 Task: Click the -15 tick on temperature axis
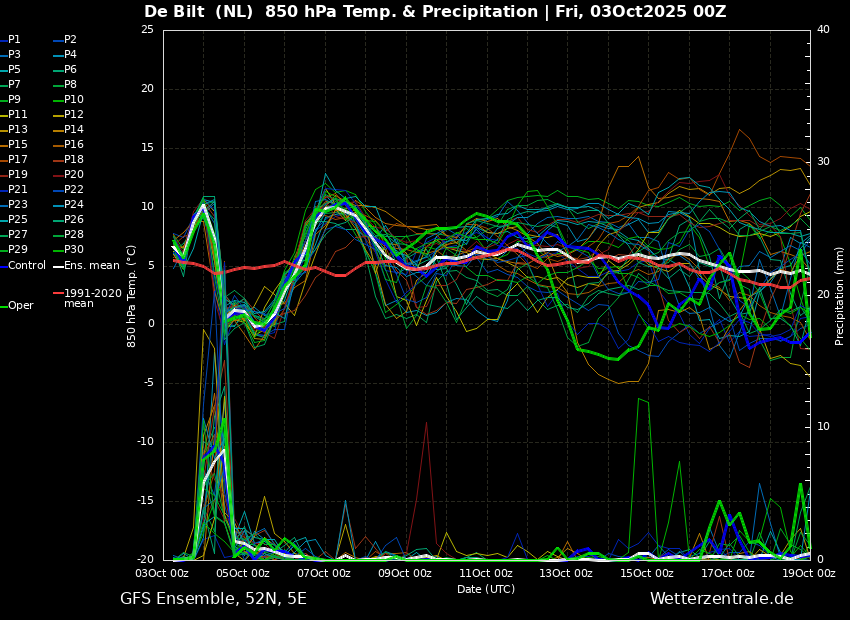pyautogui.click(x=146, y=501)
